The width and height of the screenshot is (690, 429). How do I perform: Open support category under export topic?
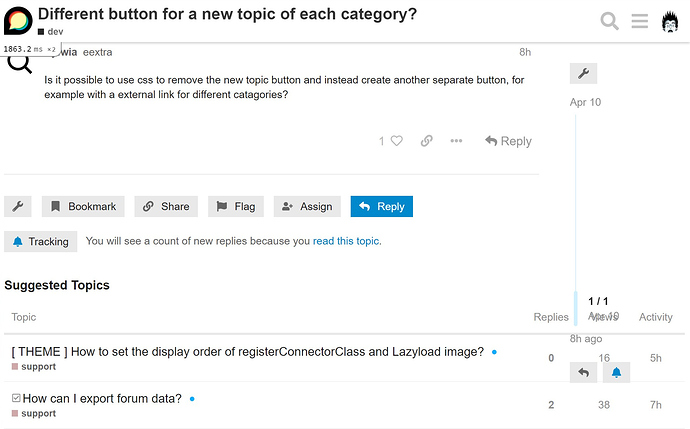pos(34,414)
